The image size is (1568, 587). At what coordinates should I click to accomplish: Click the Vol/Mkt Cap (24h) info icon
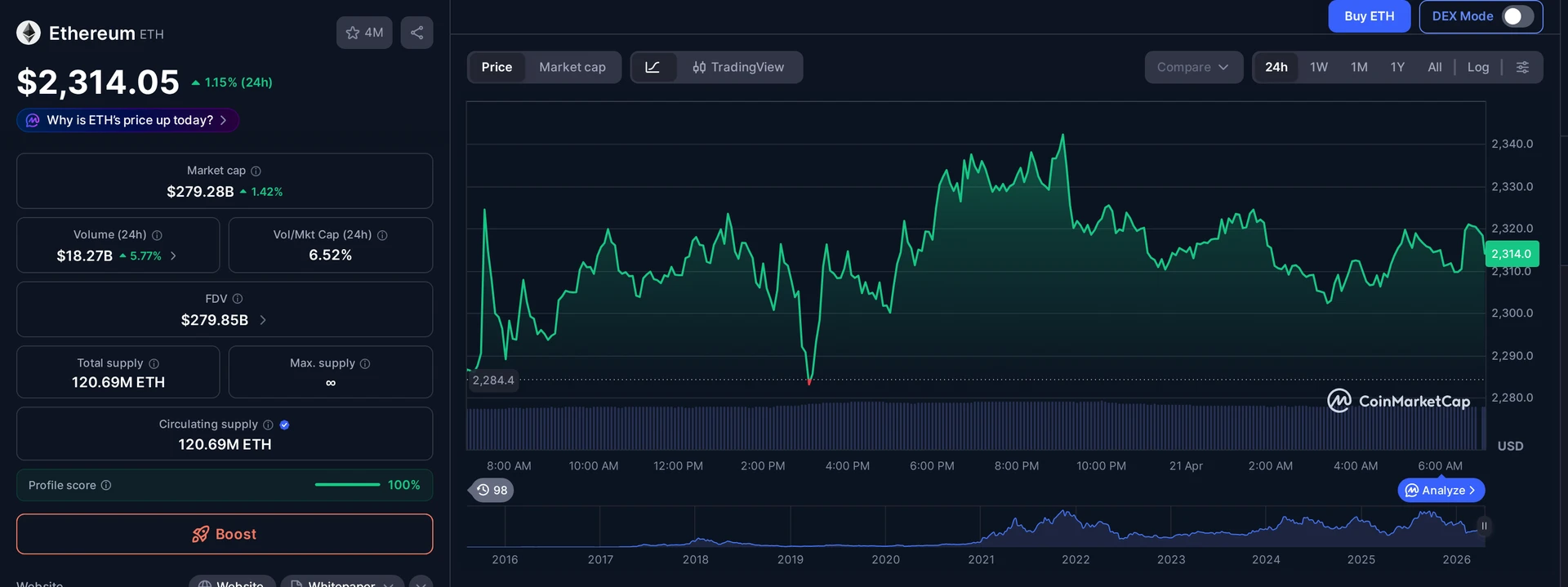[382, 235]
